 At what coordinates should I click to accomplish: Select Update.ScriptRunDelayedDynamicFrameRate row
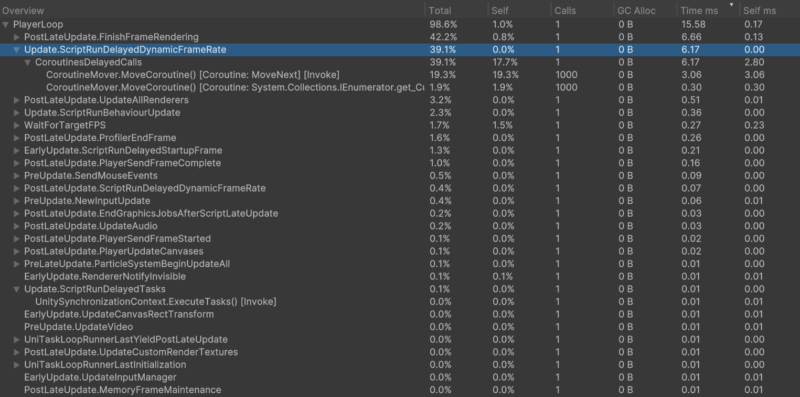click(400, 49)
